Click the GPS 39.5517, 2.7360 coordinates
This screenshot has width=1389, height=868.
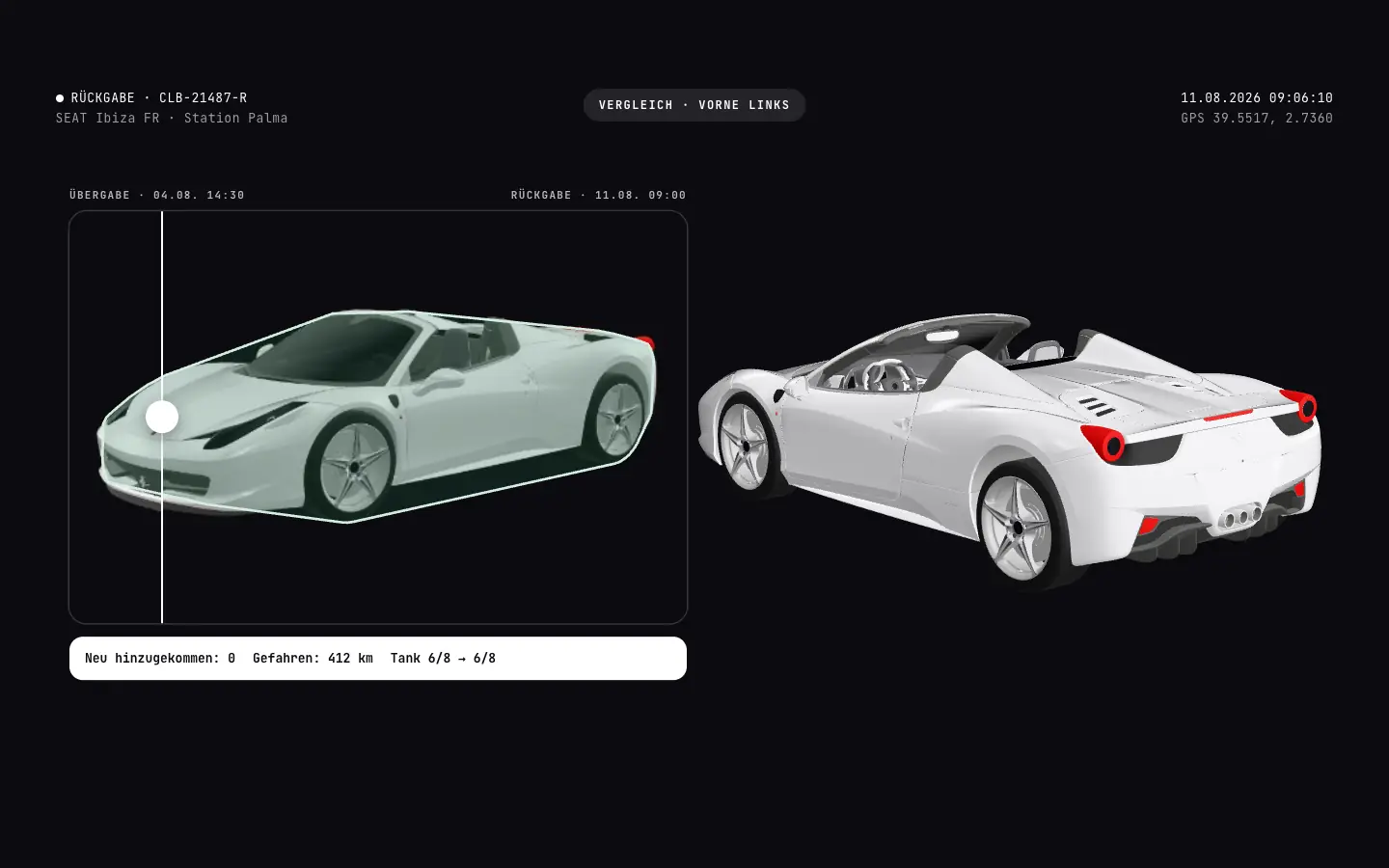pyautogui.click(x=1257, y=118)
